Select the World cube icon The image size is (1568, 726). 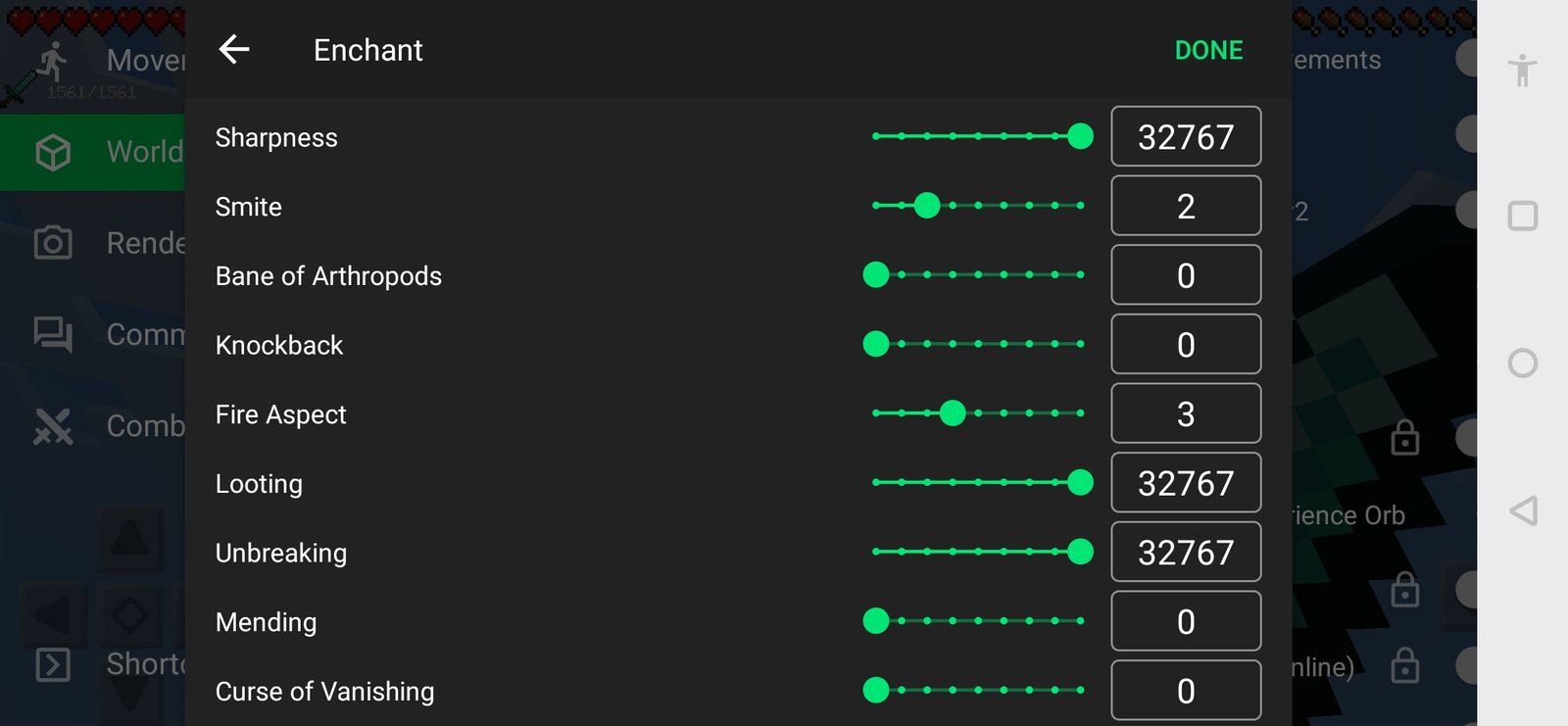(53, 152)
